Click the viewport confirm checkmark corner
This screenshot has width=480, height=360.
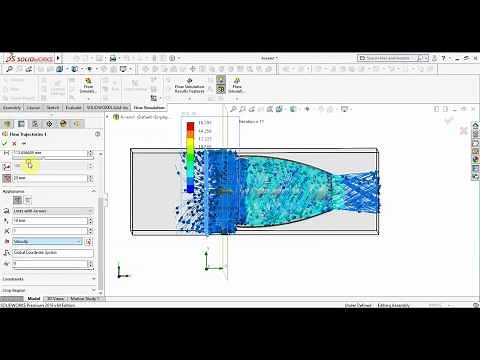click(449, 121)
